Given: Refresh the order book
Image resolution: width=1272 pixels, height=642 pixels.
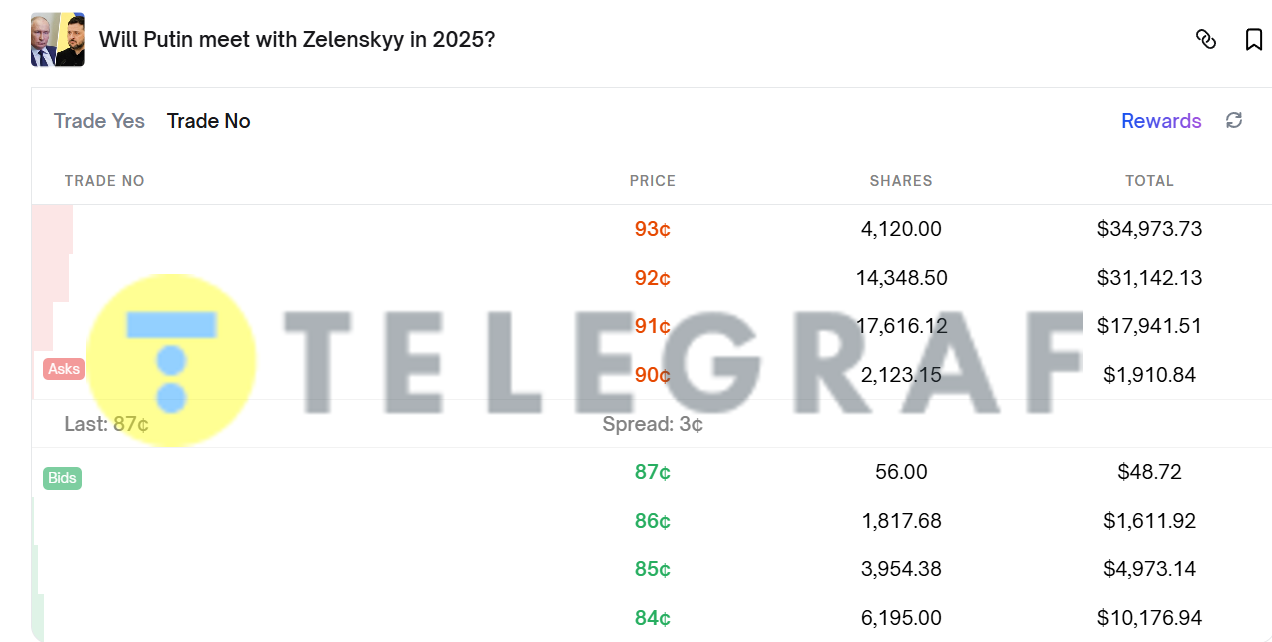Looking at the screenshot, I should [1234, 121].
